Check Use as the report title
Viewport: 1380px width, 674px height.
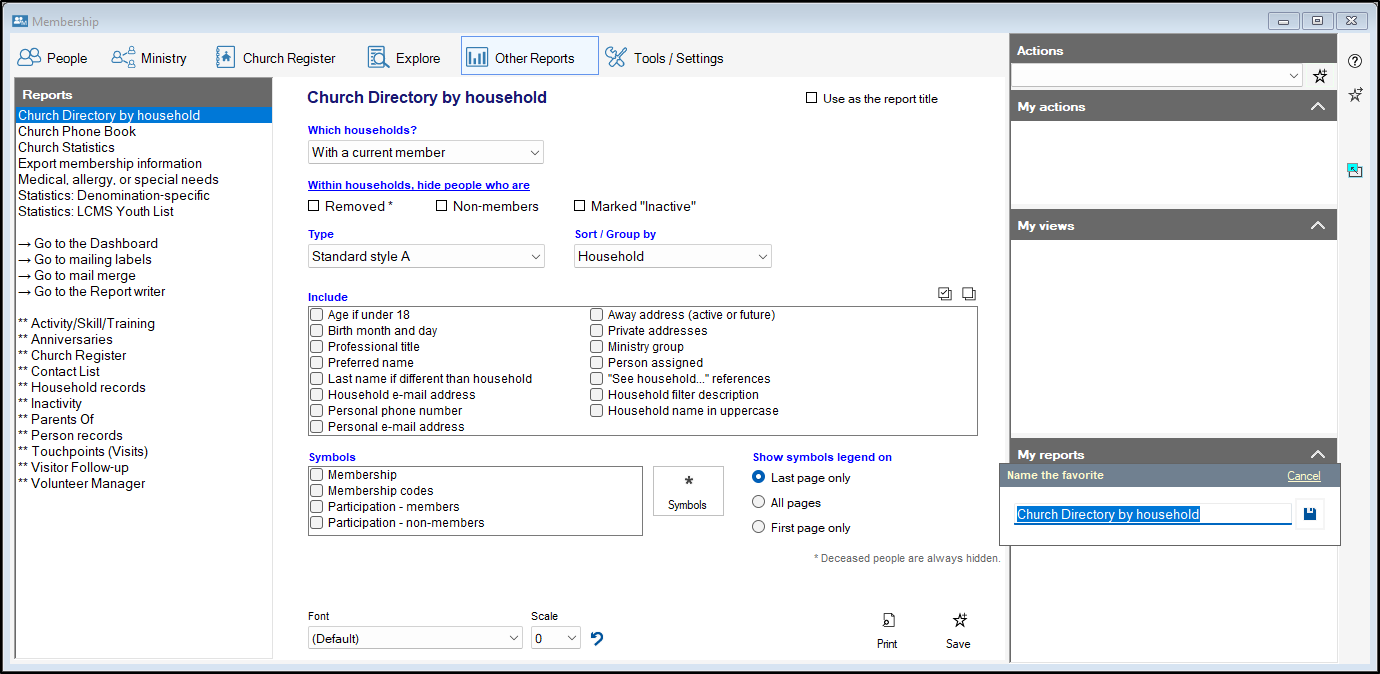pyautogui.click(x=812, y=98)
